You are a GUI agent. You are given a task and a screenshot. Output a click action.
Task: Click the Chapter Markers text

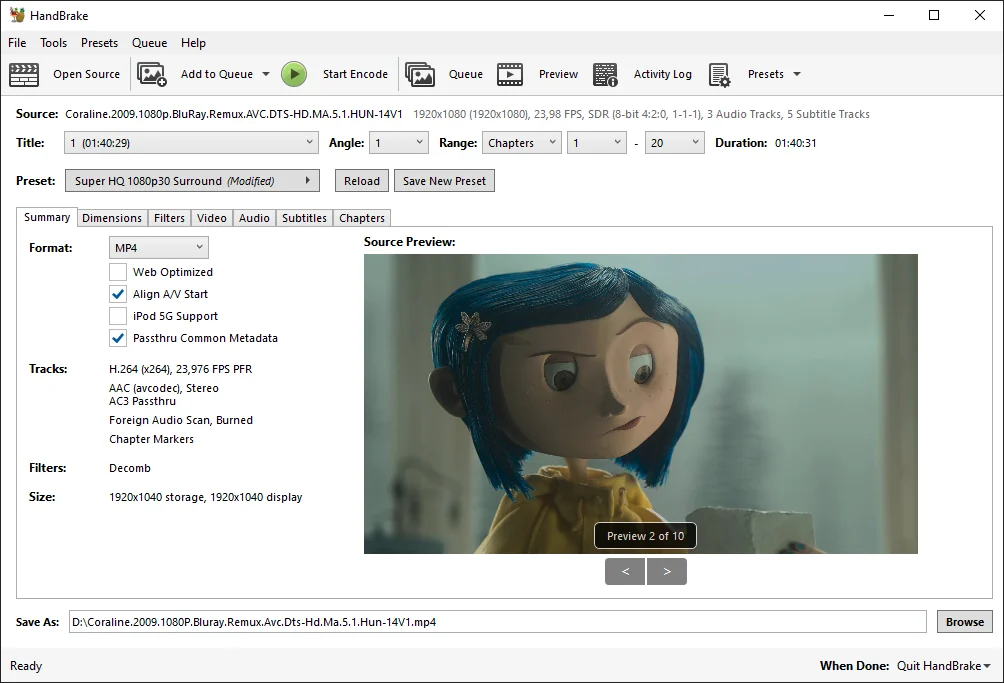(x=151, y=439)
